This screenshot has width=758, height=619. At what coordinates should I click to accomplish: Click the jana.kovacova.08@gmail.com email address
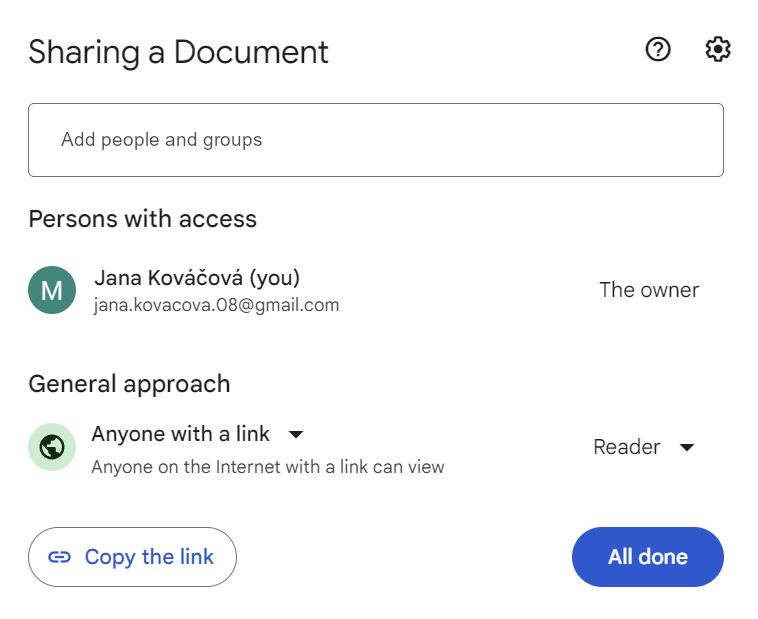[x=217, y=305]
